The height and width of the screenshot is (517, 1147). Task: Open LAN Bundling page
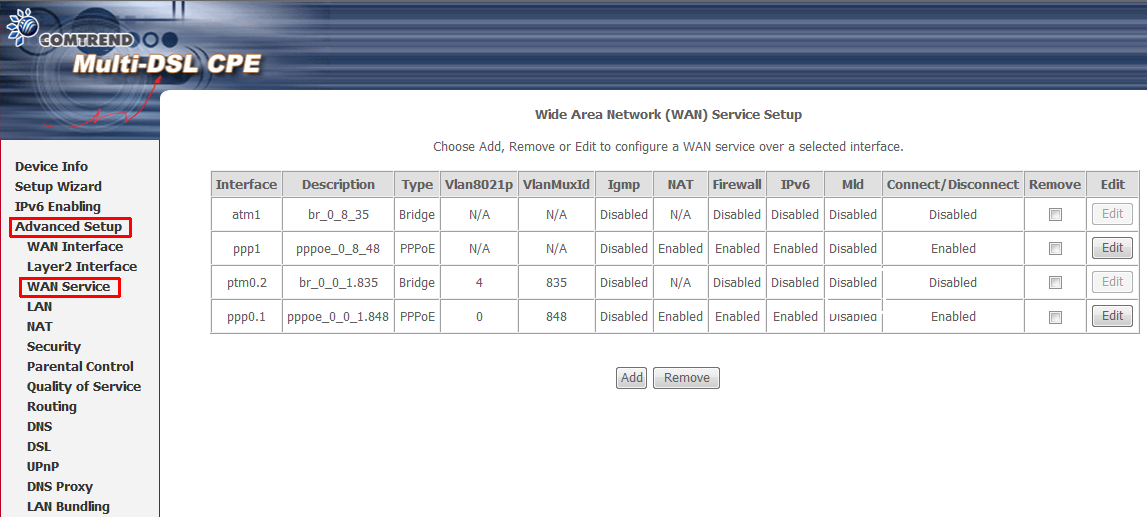68,507
